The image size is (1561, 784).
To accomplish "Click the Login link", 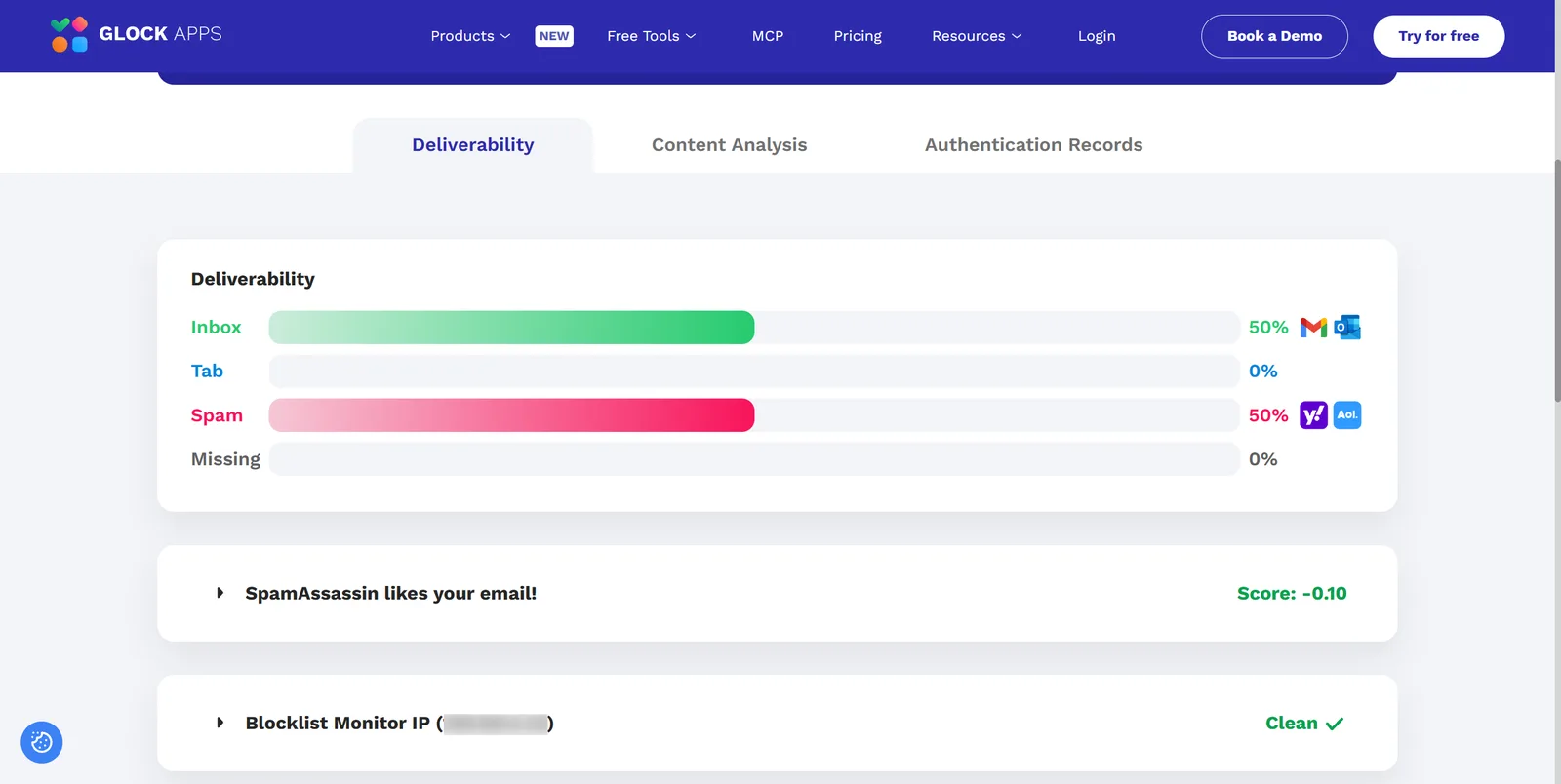I will point(1097,36).
